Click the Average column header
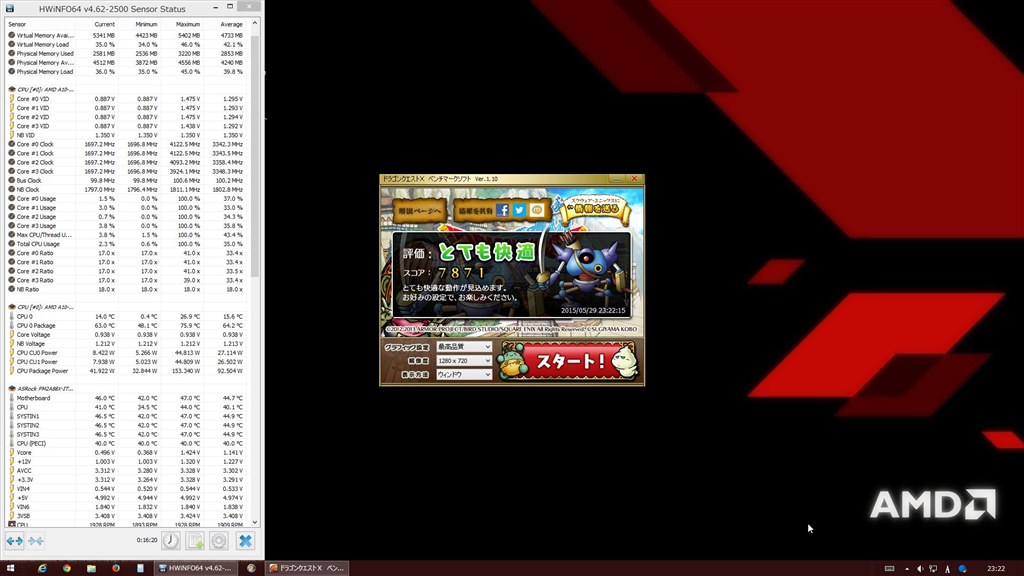 tap(225, 24)
